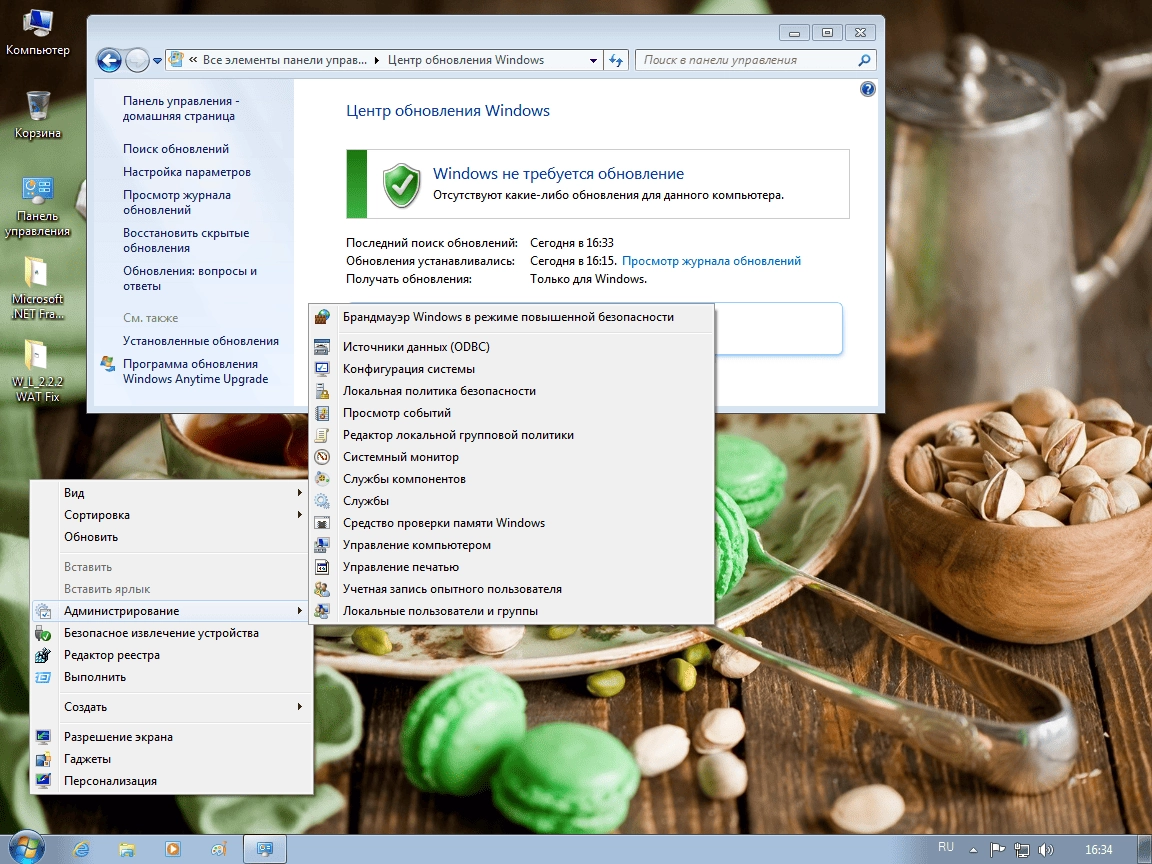This screenshot has height=864, width=1152.
Task: Open Редактор реестра menu entry
Action: 171,655
